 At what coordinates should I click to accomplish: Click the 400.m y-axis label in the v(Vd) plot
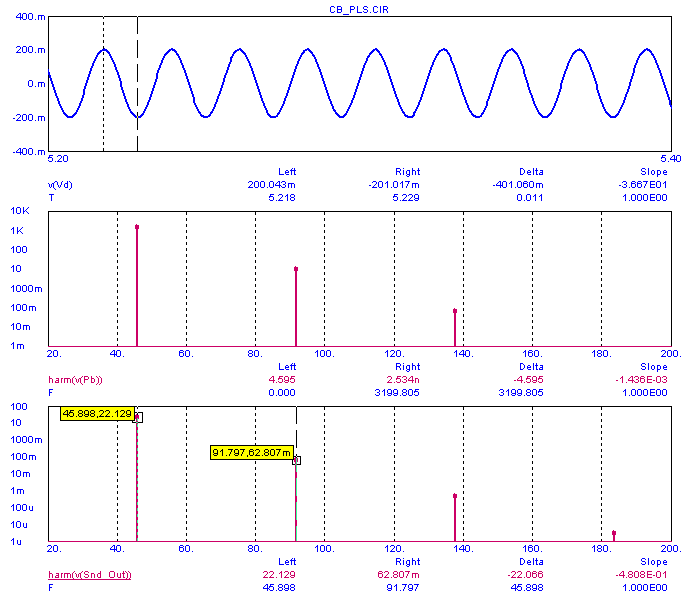30,17
